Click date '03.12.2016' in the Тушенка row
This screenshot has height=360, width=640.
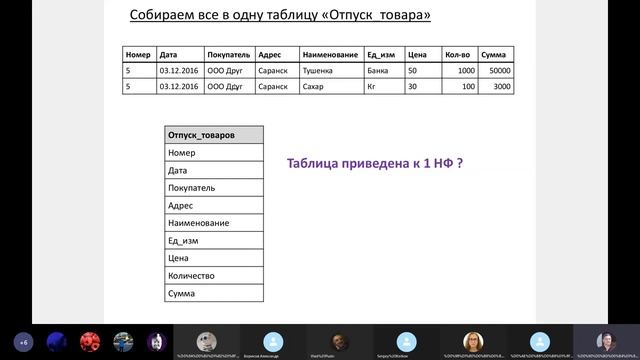click(x=180, y=70)
